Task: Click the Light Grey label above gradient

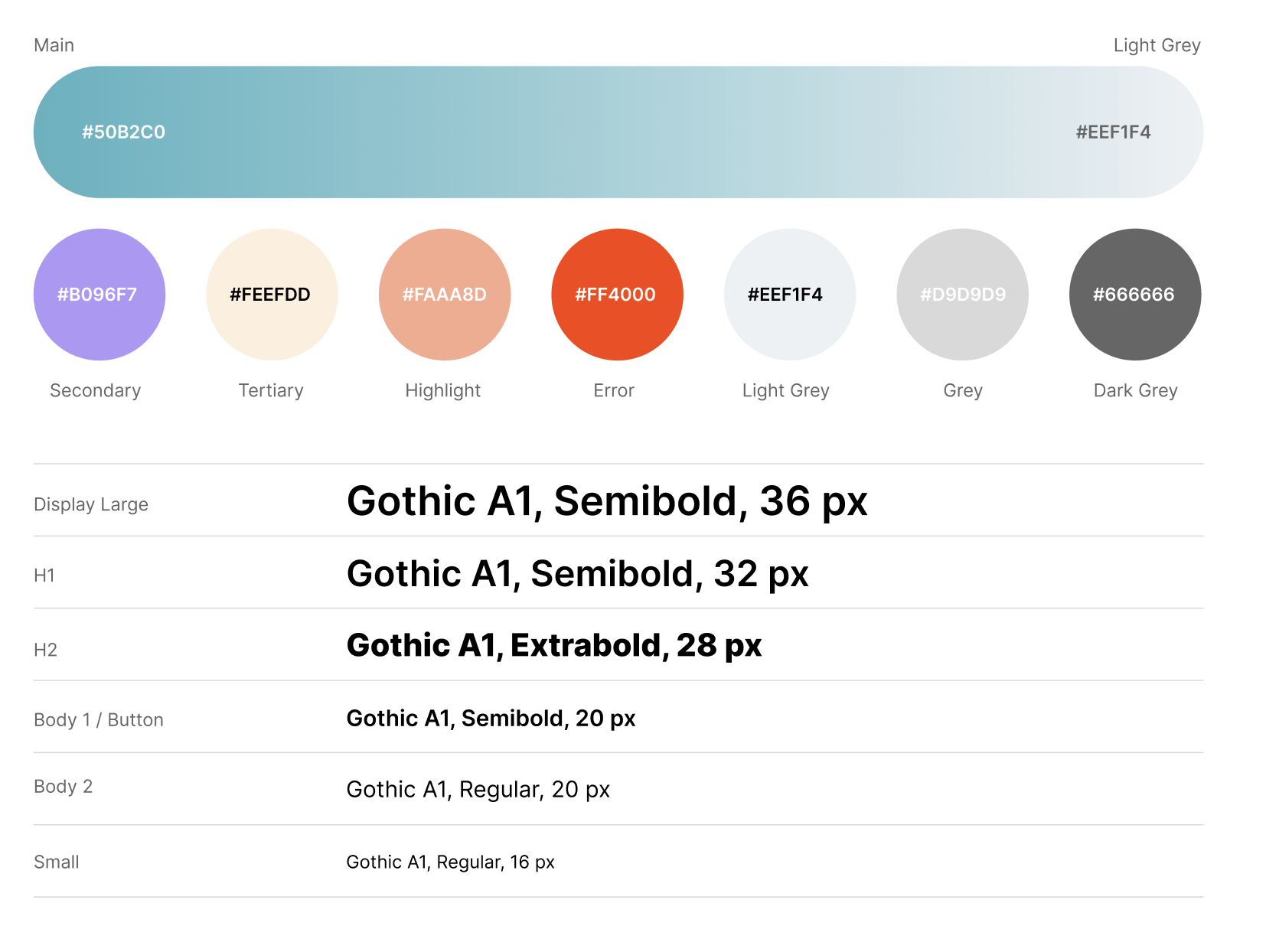Action: 1157,46
